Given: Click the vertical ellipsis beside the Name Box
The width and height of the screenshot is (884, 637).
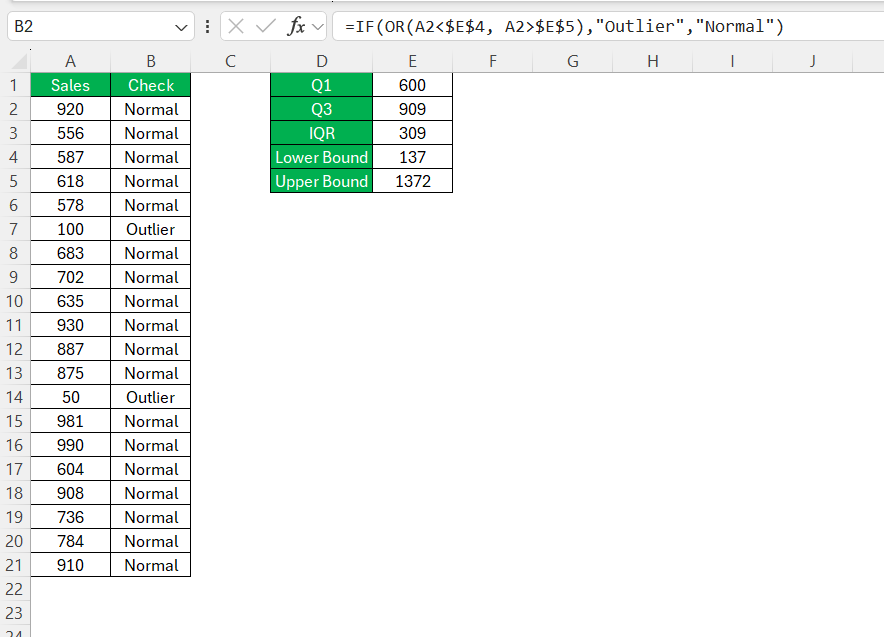Looking at the screenshot, I should [206, 25].
